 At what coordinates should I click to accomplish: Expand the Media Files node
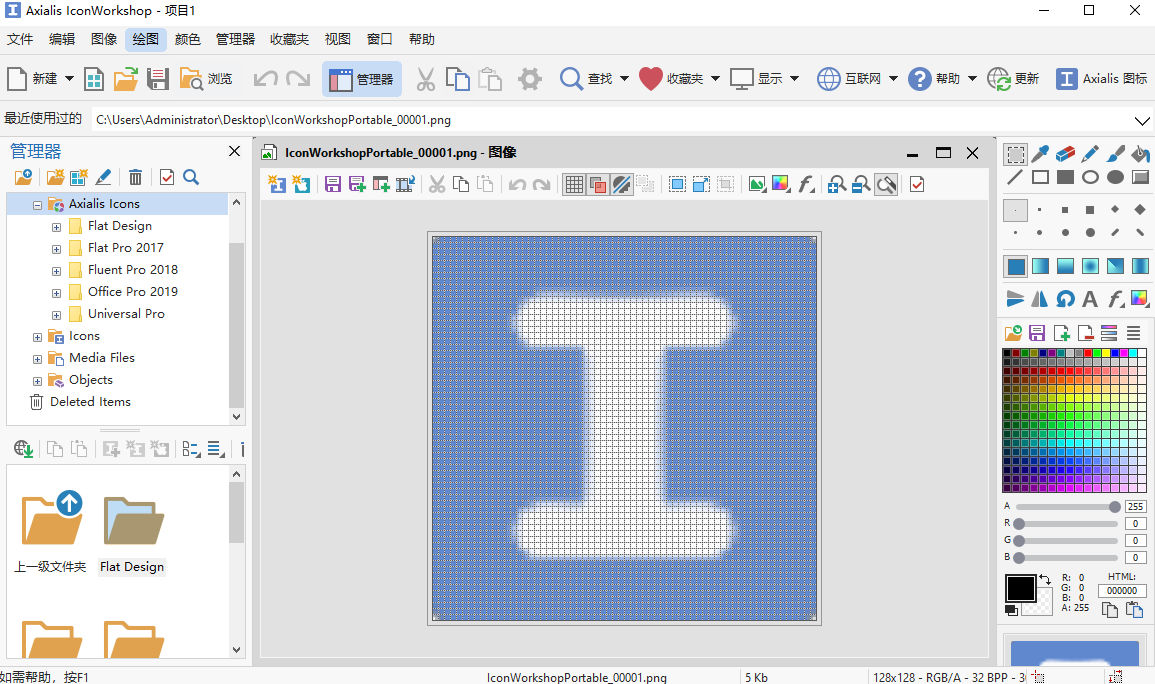click(37, 359)
